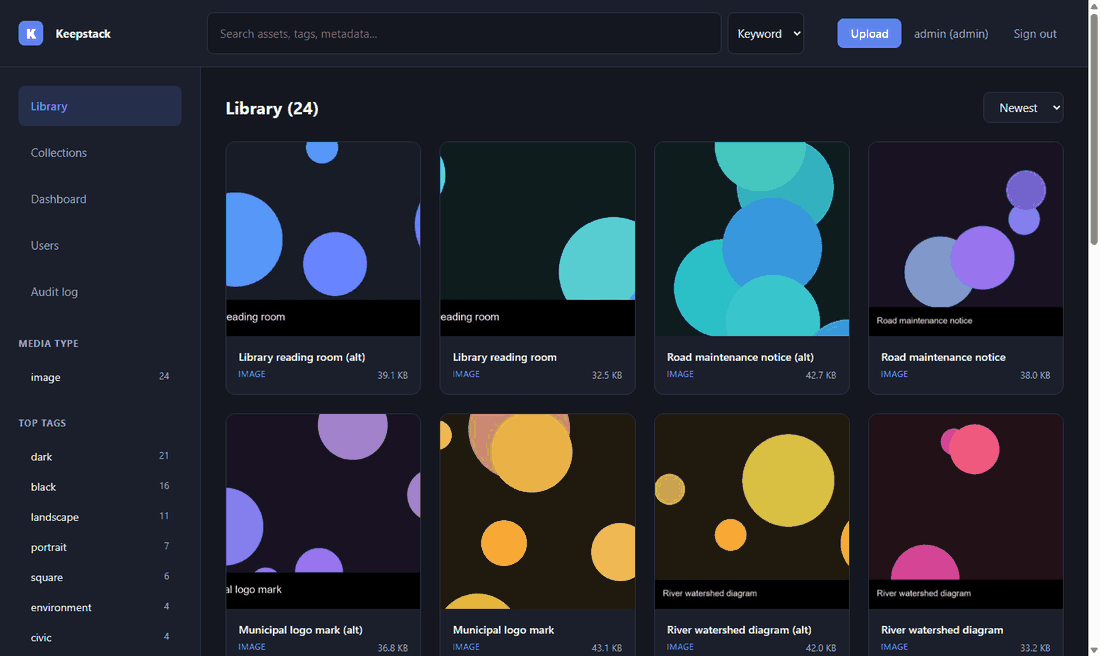Screen dimensions: 1100x656
Task: Open the Audit log page
Action: click(100, 291)
